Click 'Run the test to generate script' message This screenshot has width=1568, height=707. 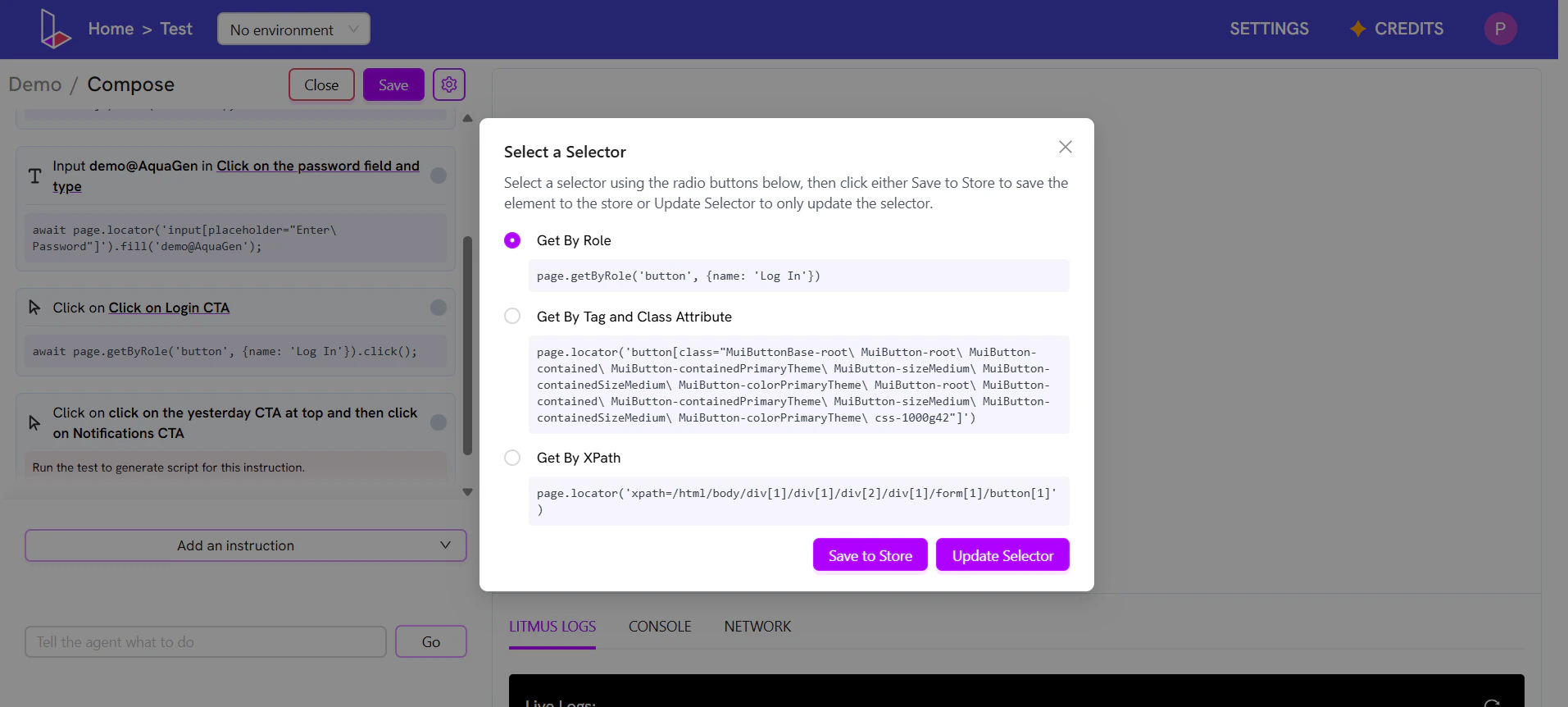pos(169,468)
